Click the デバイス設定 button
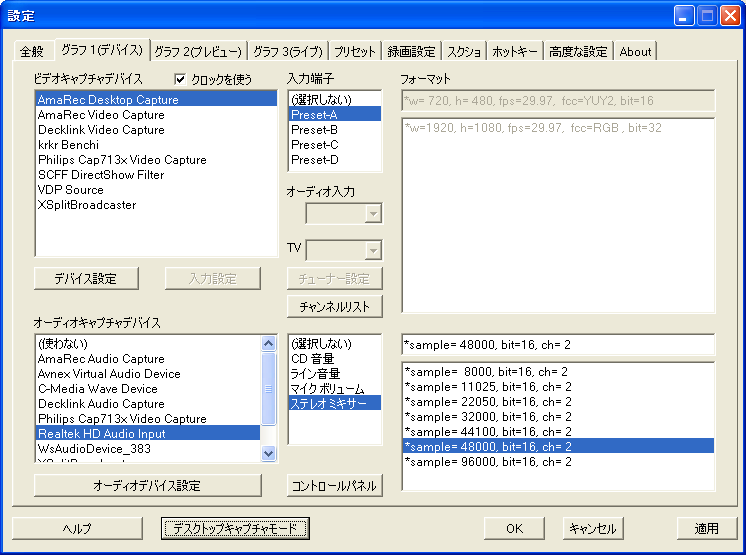Viewport: 746px width, 555px height. pyautogui.click(x=86, y=278)
